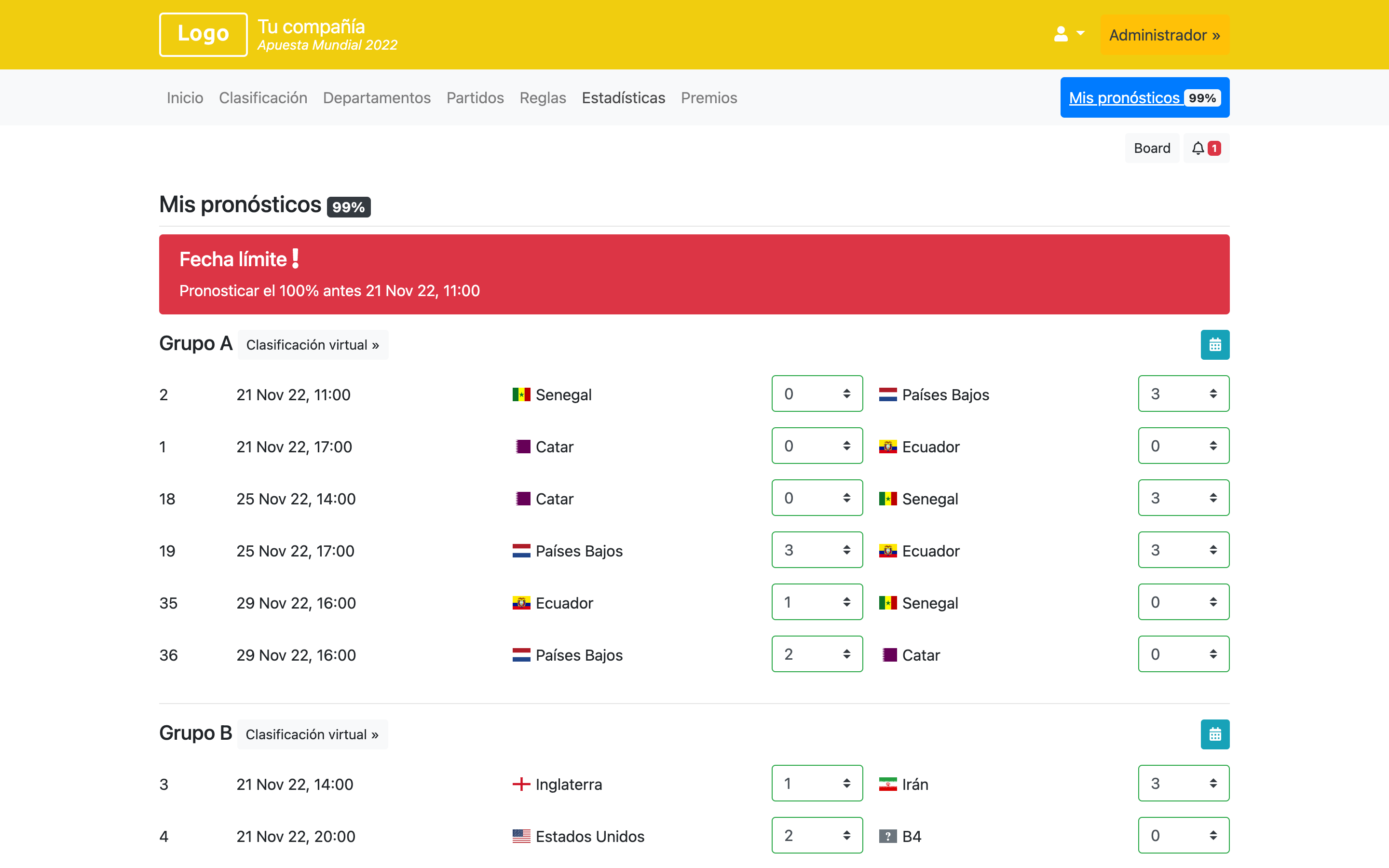Screen dimensions: 1389x868
Task: Click the Administrador » button
Action: pos(1165,35)
